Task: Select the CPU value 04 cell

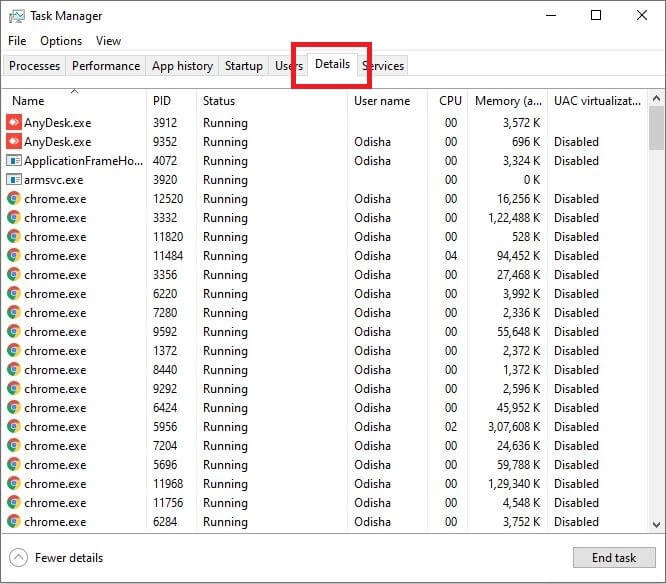Action: coord(451,256)
